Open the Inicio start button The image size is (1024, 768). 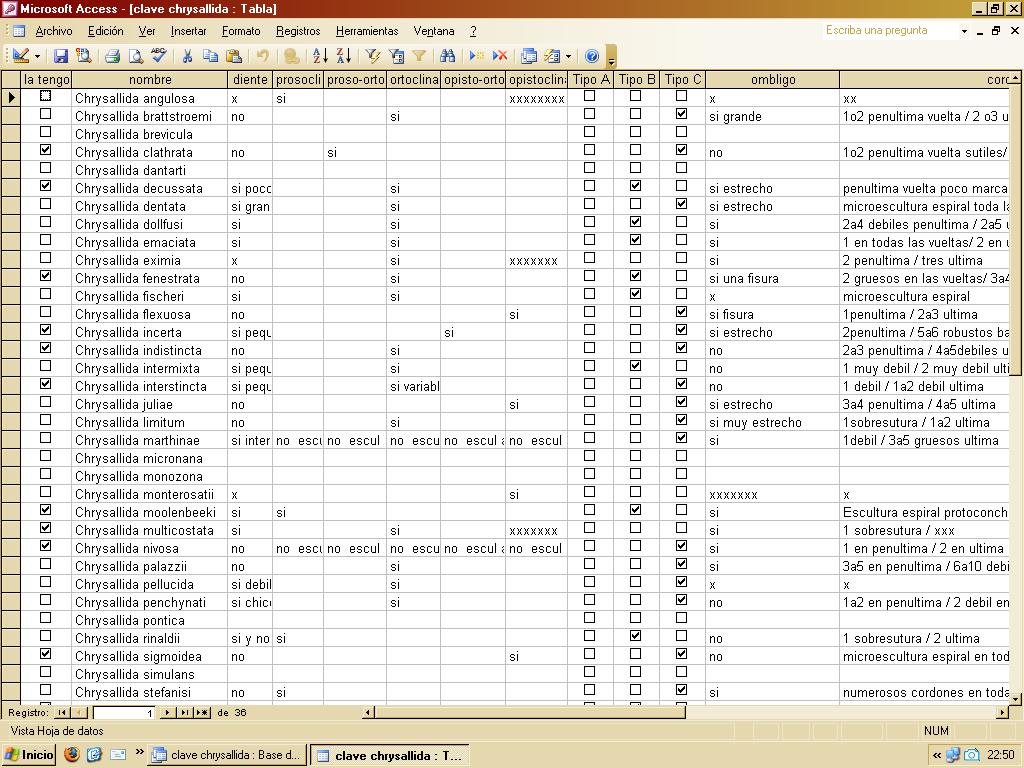click(28, 755)
